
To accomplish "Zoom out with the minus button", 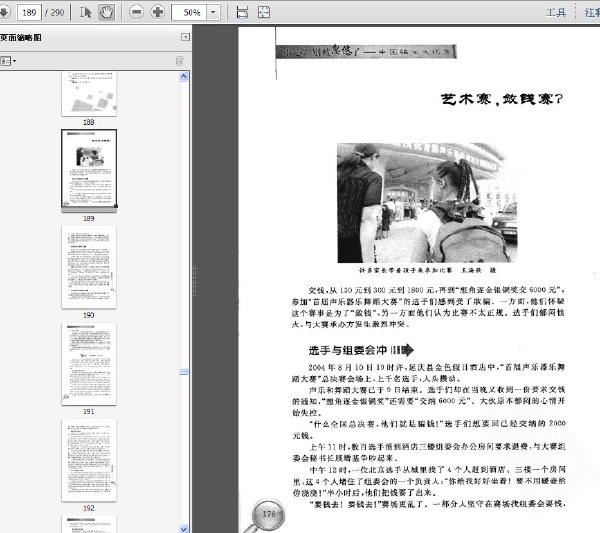I will click(x=136, y=12).
